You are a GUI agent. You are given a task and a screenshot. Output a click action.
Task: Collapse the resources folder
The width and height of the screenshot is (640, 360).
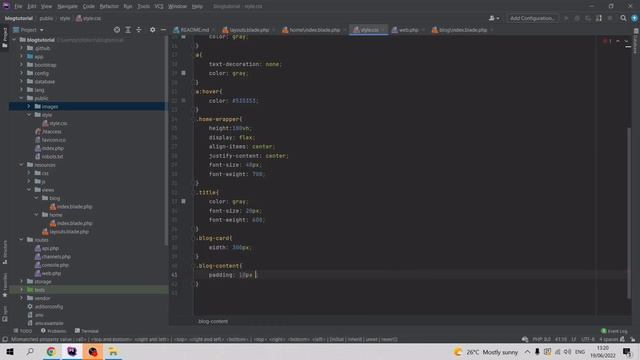tap(22, 165)
